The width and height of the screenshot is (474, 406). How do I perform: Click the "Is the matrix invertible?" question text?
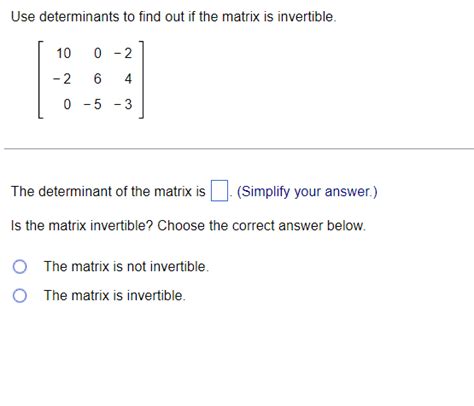point(82,225)
